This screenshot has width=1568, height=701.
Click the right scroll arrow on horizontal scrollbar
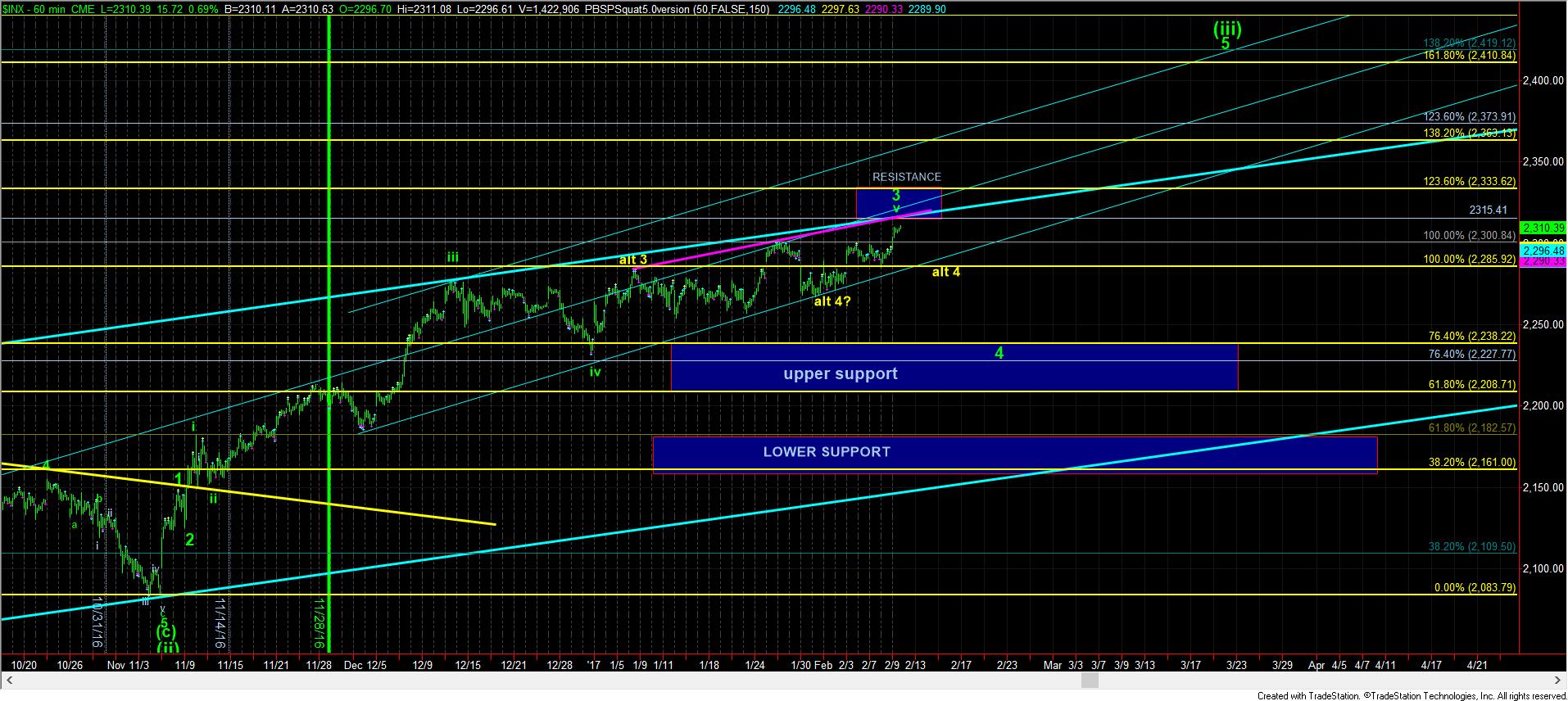[x=1559, y=680]
